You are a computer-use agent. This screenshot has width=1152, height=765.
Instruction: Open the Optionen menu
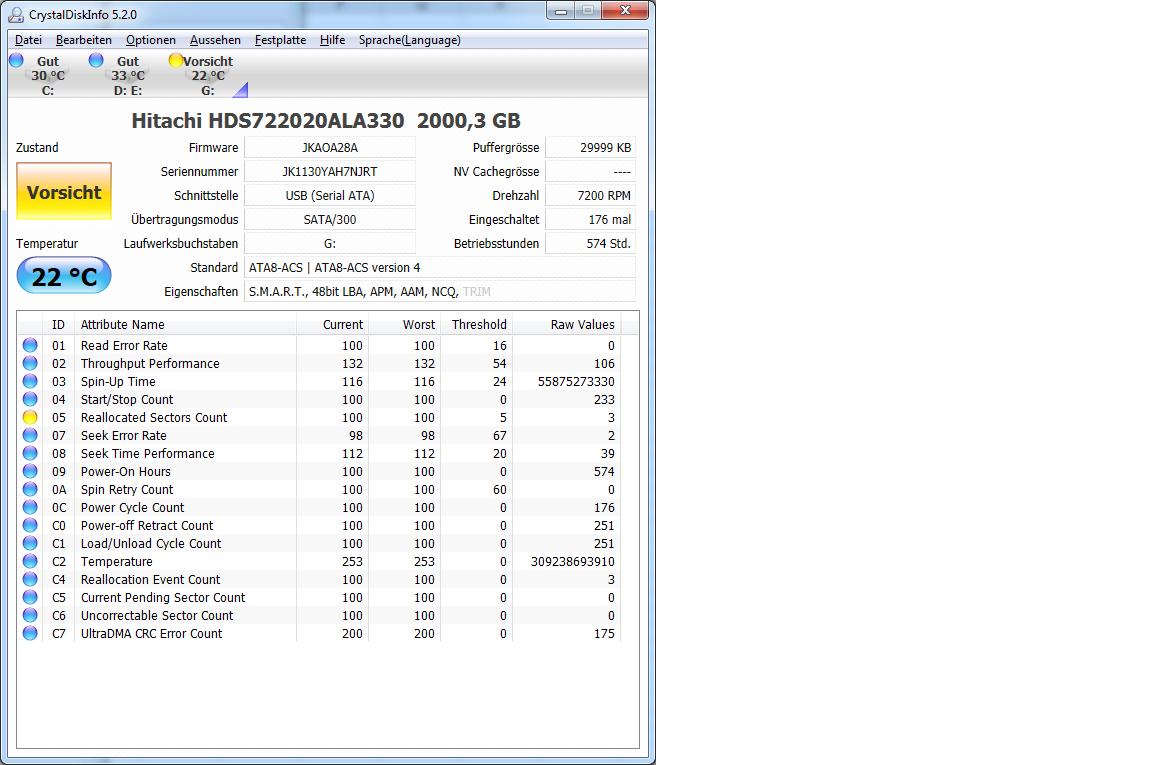[x=151, y=40]
